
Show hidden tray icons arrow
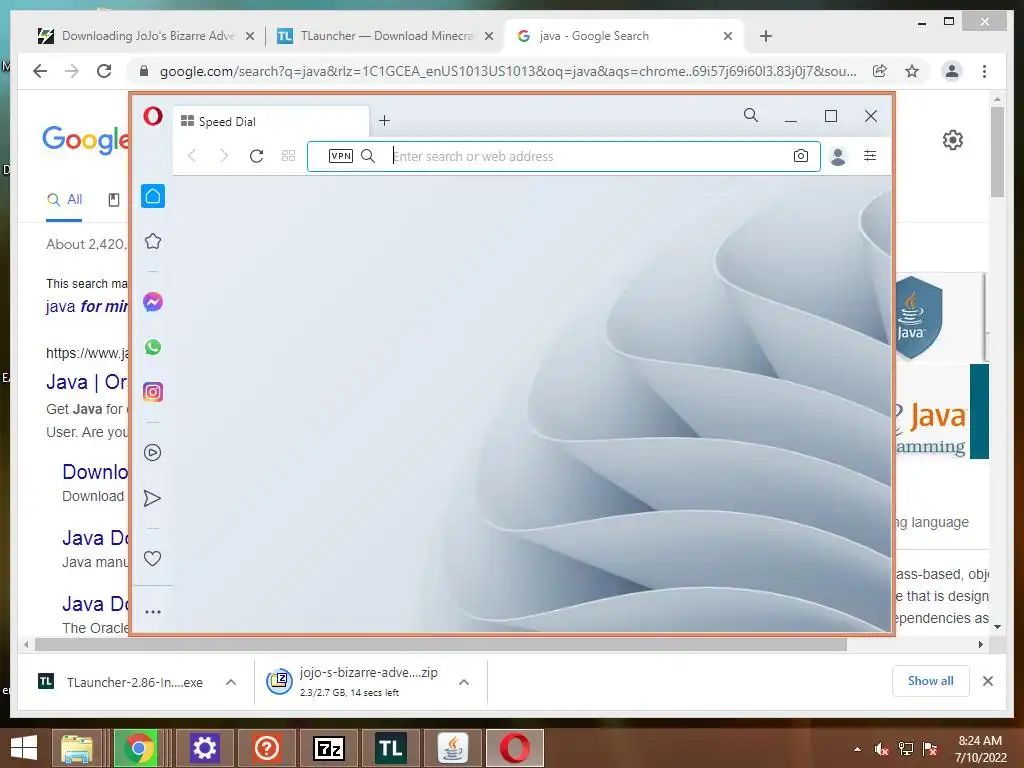pos(857,749)
